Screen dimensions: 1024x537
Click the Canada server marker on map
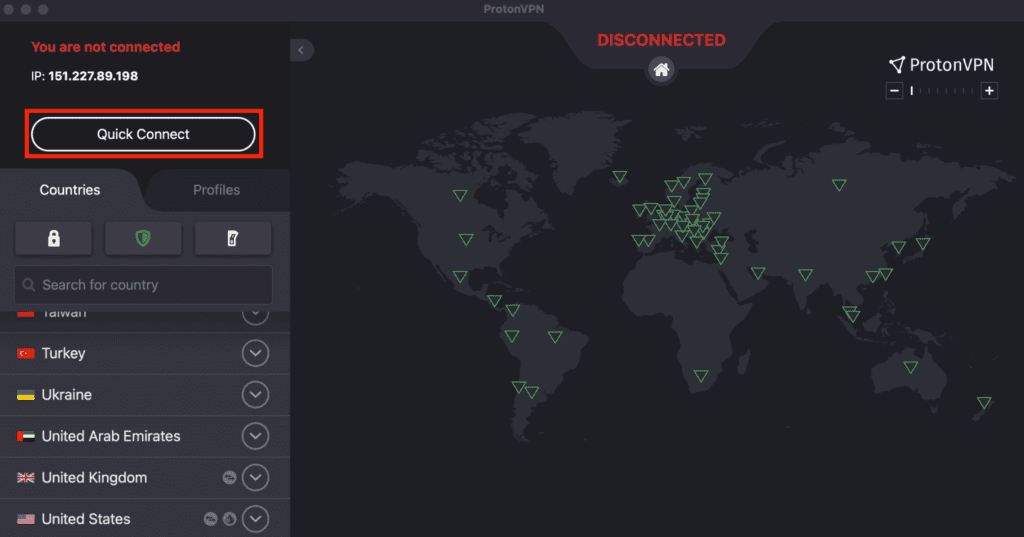click(x=460, y=195)
